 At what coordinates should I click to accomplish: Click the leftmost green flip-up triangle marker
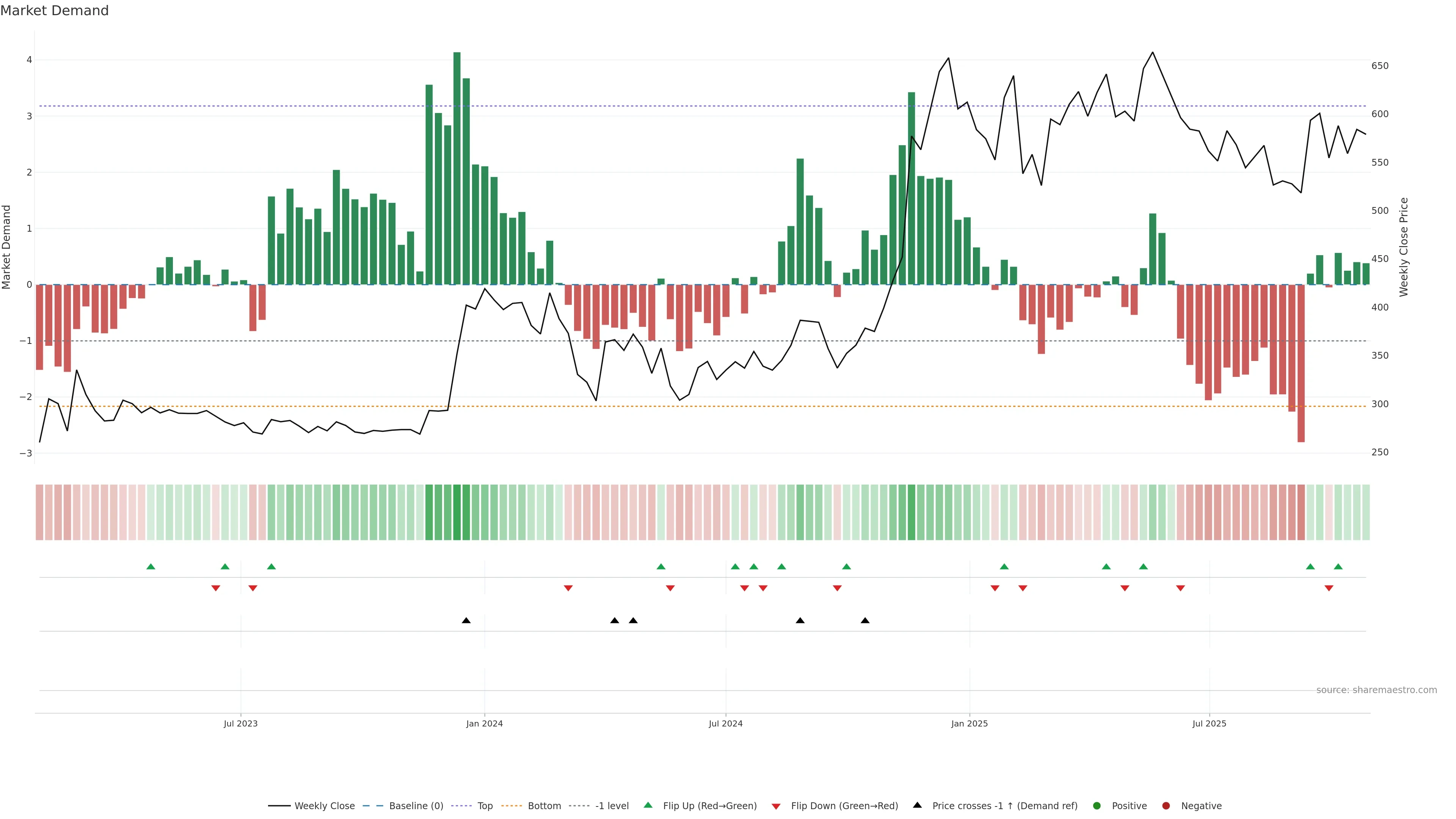[x=151, y=566]
